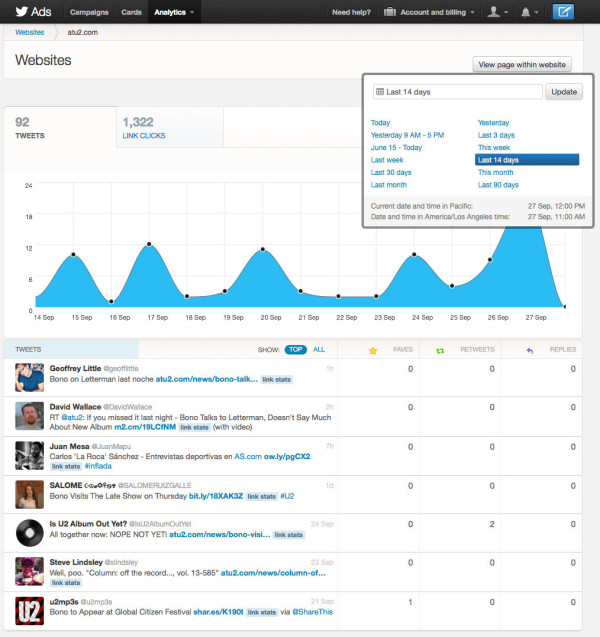Click Need help? in top bar

click(351, 12)
